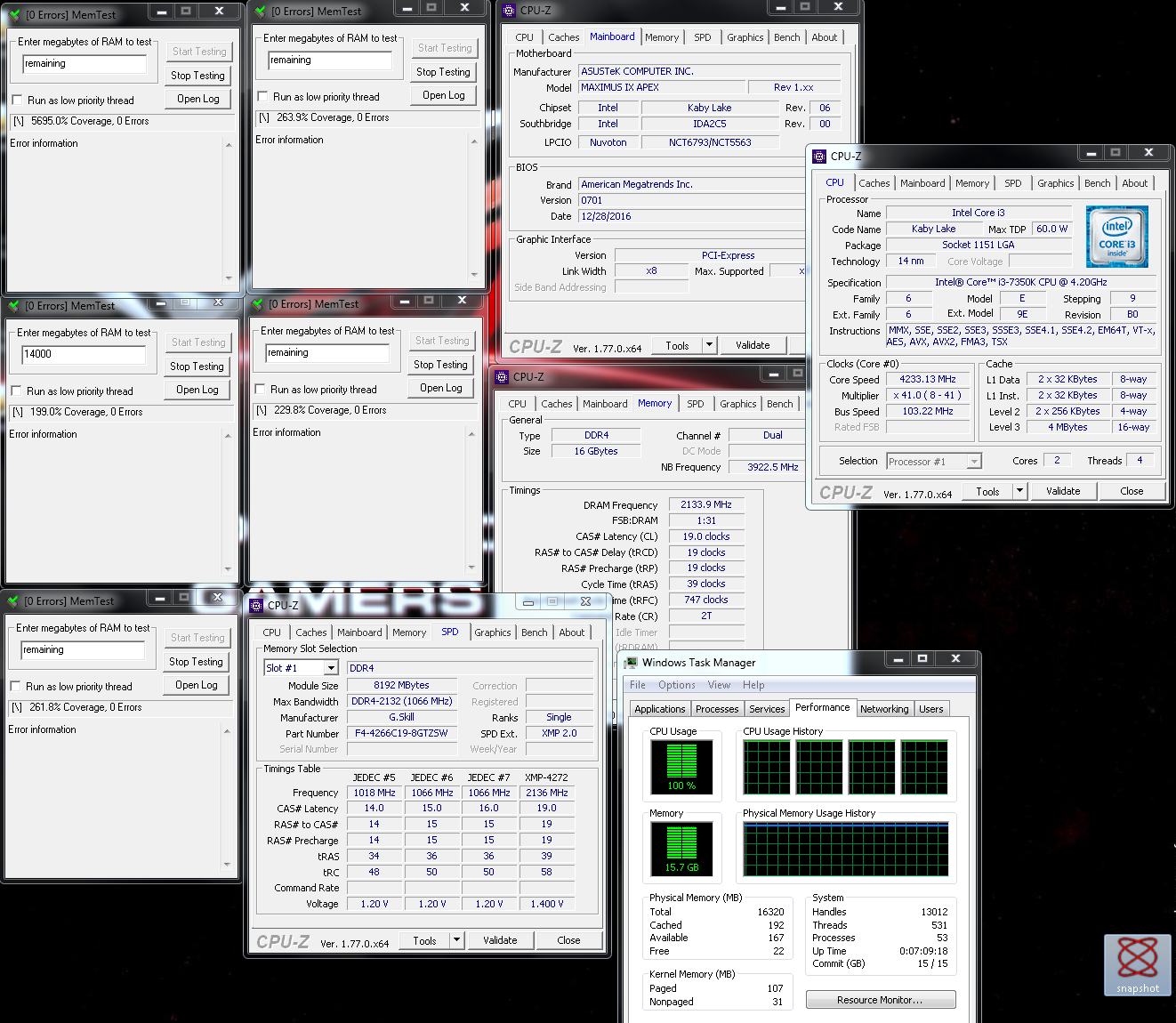Click Validate in SPD CPU-Z window
The image size is (1176, 1023).
(x=500, y=940)
